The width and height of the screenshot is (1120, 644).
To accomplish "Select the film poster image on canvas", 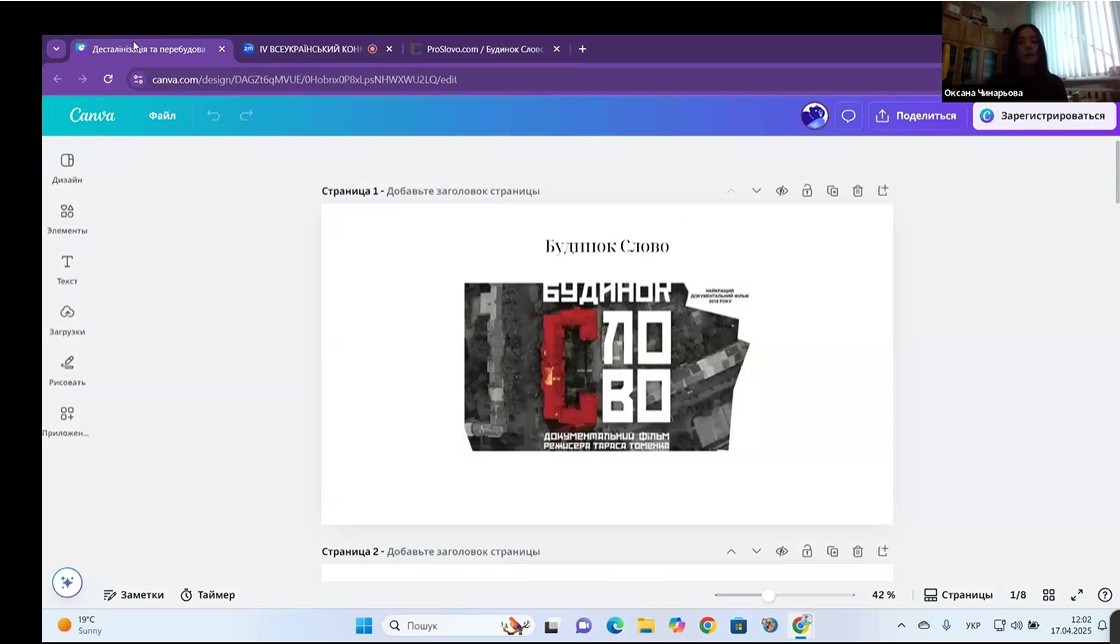I will pos(607,367).
